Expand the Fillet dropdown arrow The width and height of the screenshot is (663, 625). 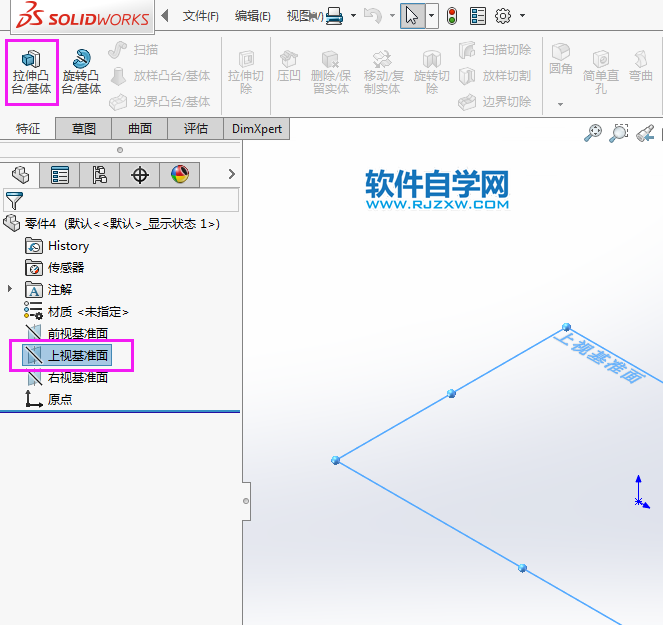coord(560,104)
